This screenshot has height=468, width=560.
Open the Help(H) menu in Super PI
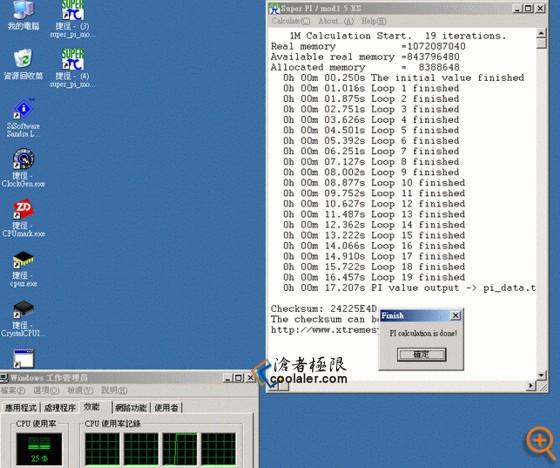[x=374, y=21]
